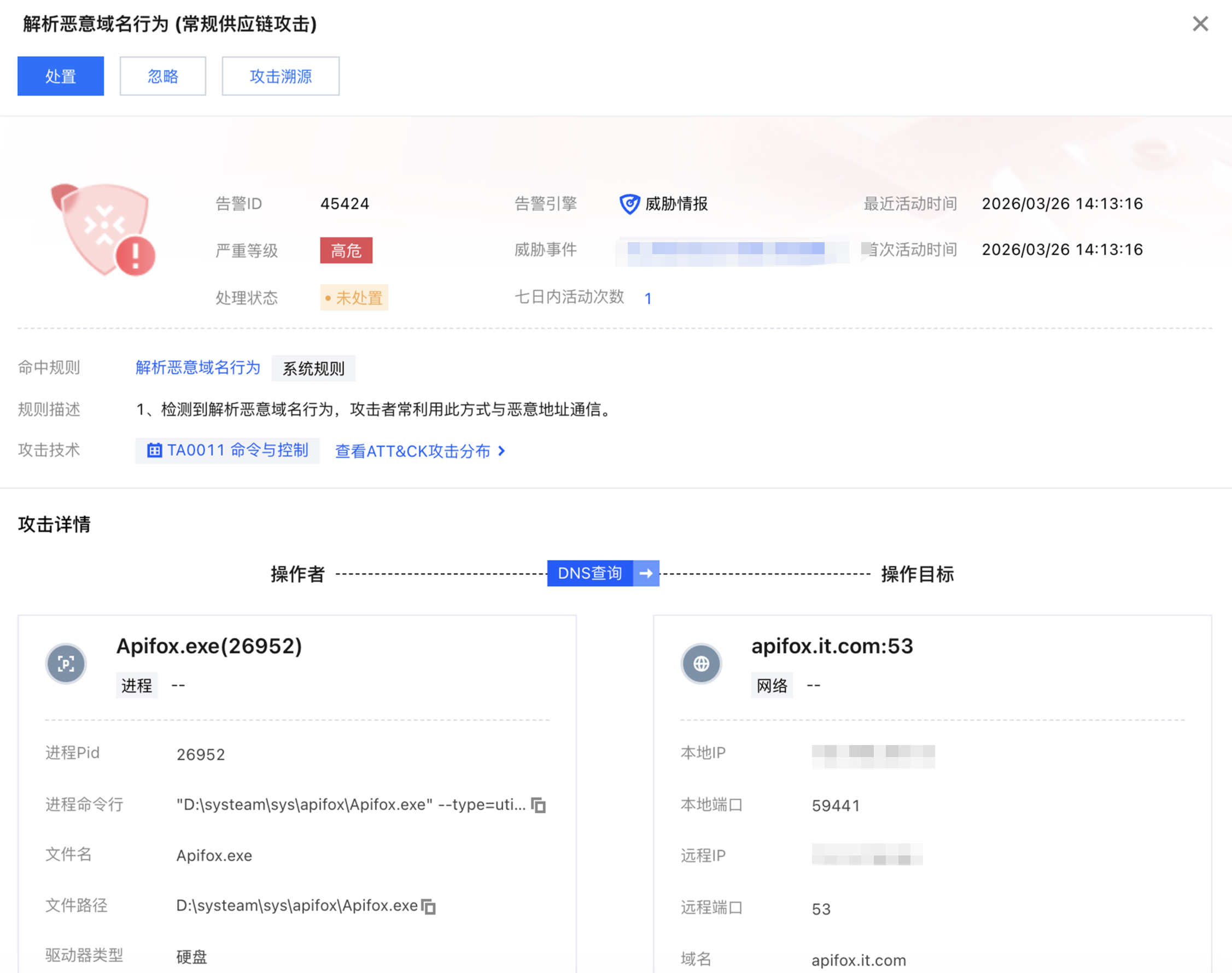Click the TA0011 命令与控制 tag
Image resolution: width=1232 pixels, height=973 pixels.
point(227,450)
